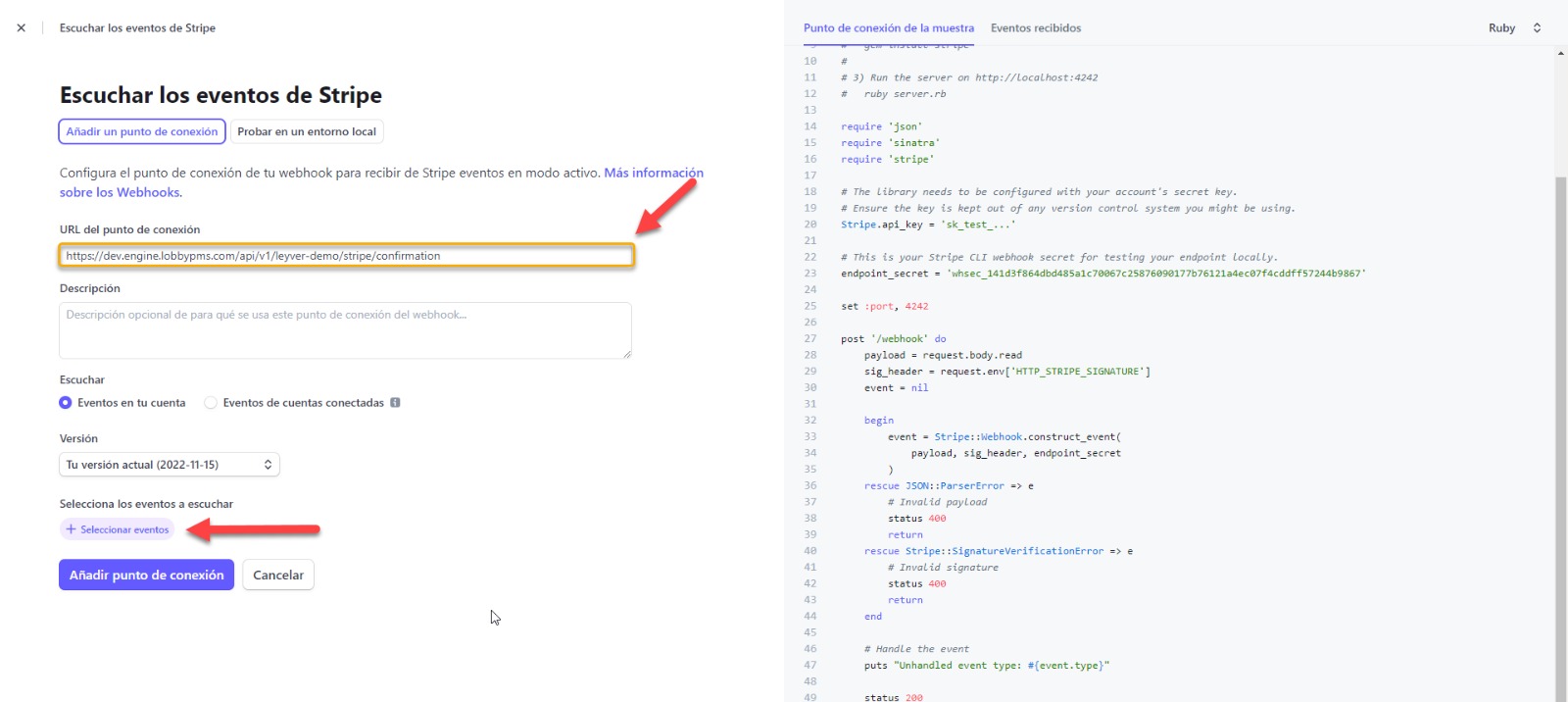Click the Cancelar button
The width and height of the screenshot is (1568, 702).
278,576
